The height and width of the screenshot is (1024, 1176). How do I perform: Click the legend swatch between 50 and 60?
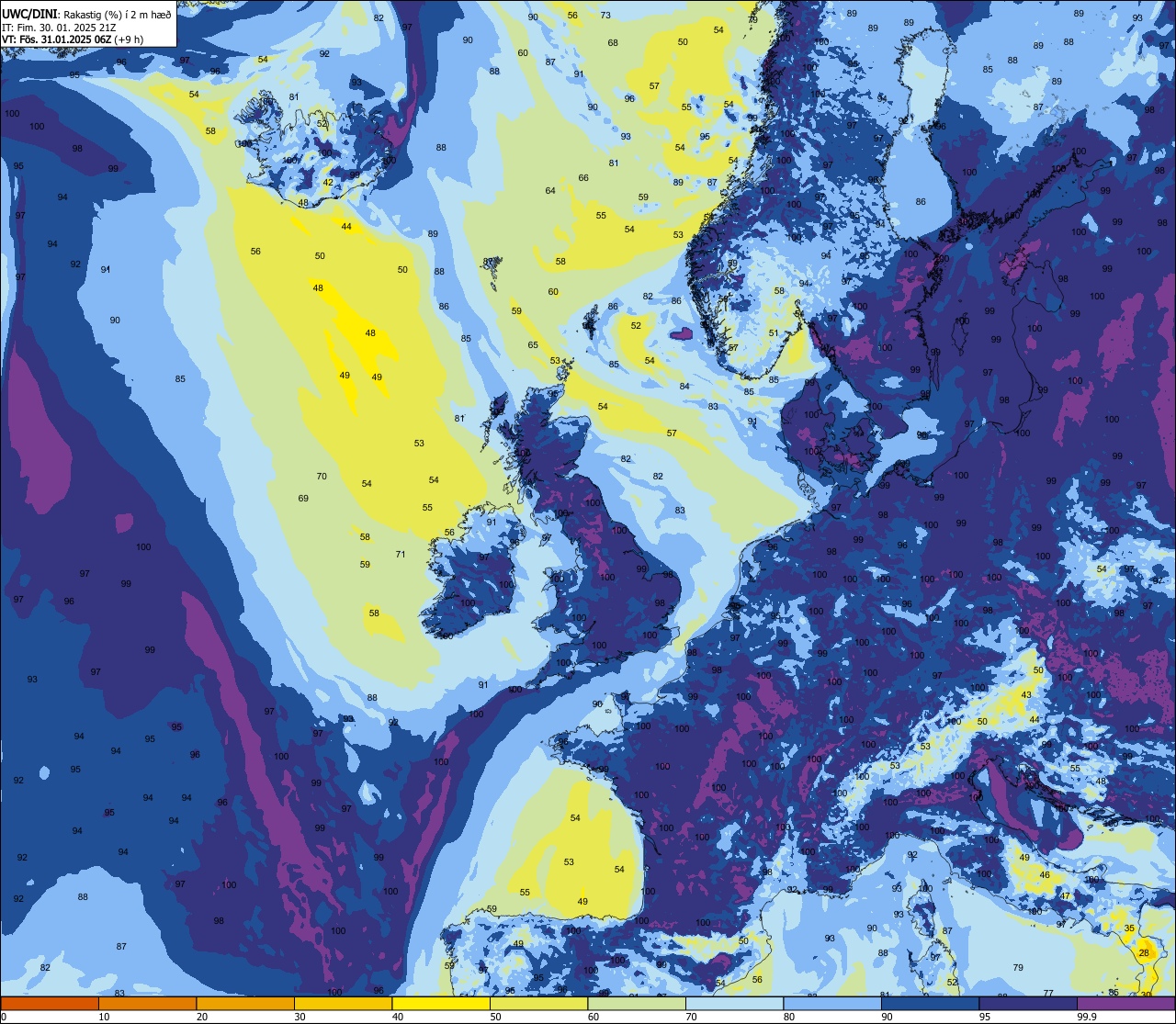538,1003
